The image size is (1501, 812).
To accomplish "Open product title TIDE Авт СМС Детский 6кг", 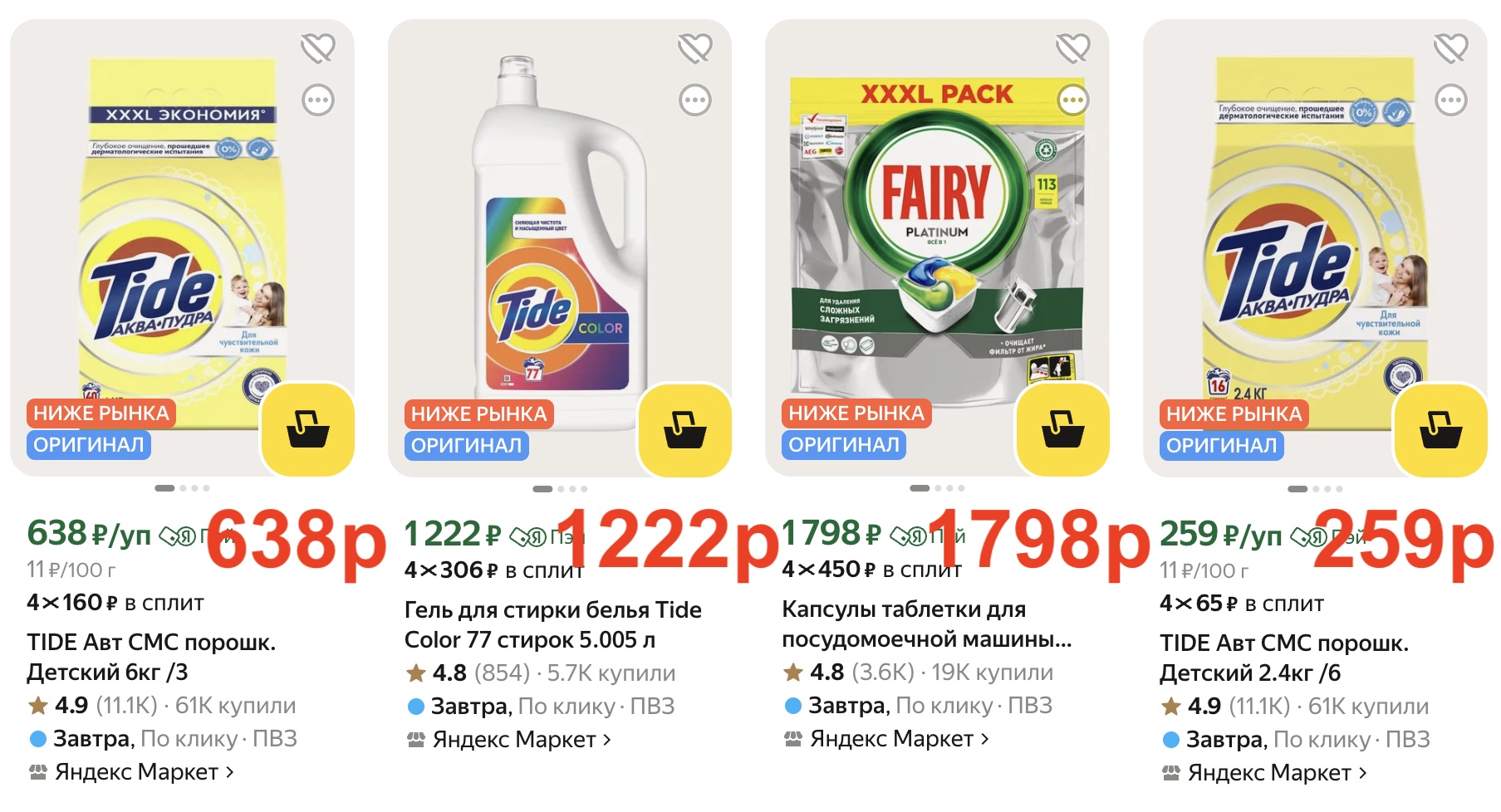I will pyautogui.click(x=151, y=657).
